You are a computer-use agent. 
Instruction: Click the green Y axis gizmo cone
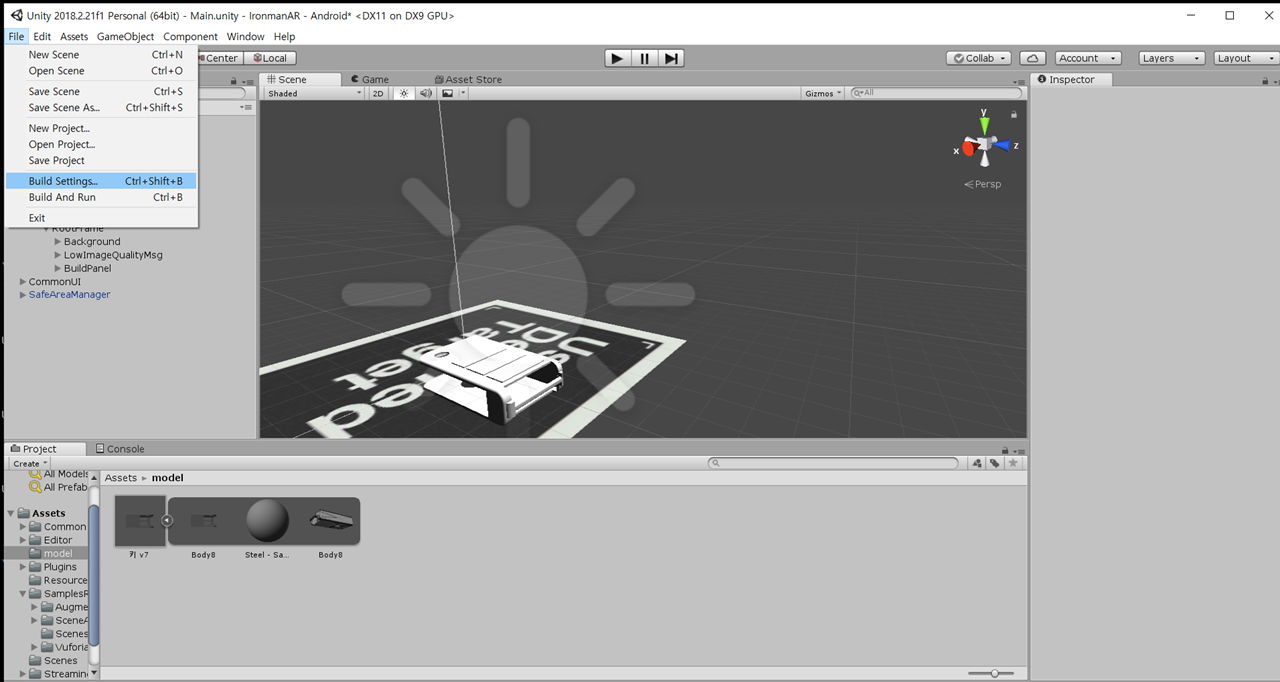[x=985, y=125]
